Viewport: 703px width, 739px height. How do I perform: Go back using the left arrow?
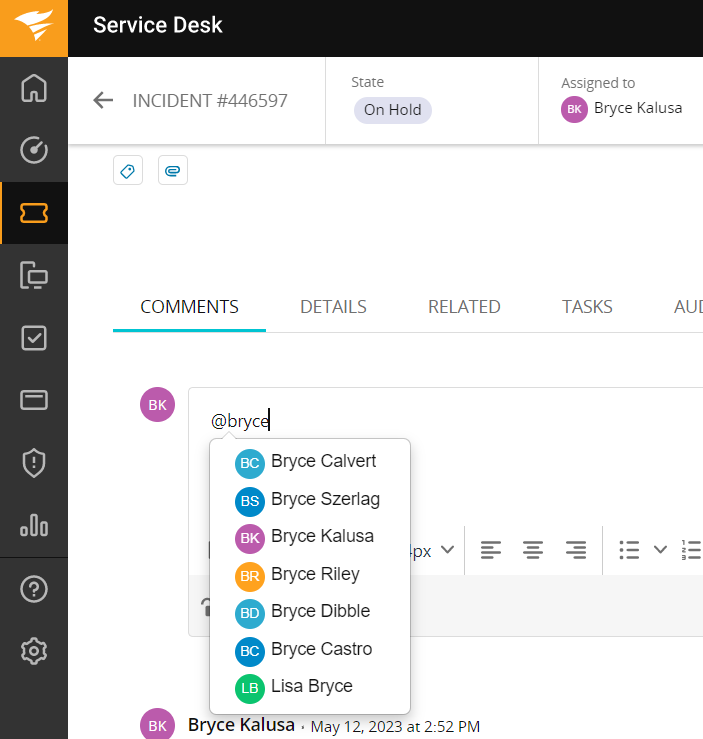(103, 101)
